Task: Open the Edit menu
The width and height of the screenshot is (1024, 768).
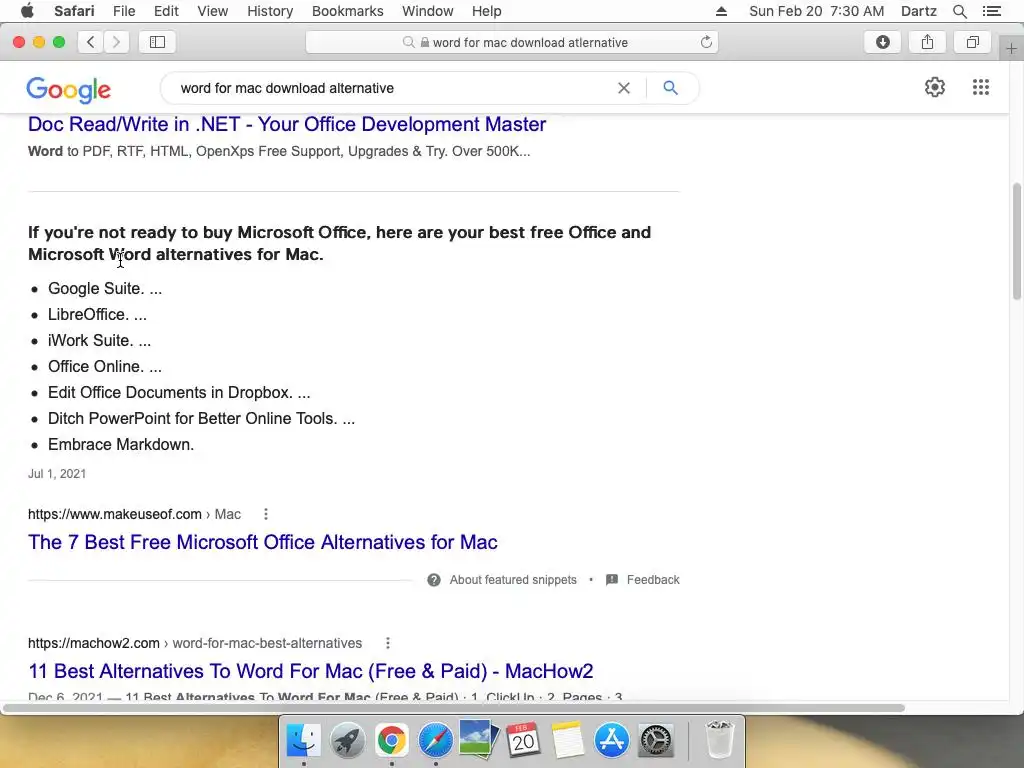Action: (167, 11)
